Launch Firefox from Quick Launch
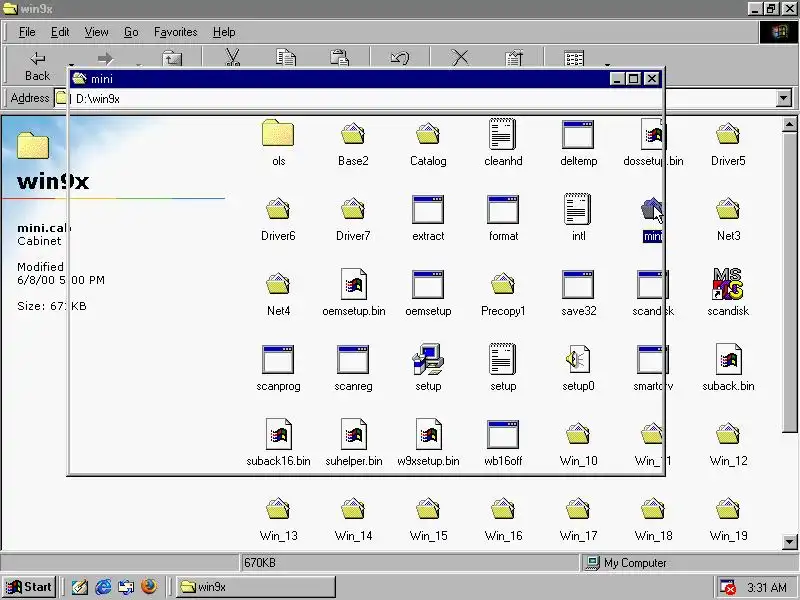Screen dimensions: 800x600 click(148, 587)
